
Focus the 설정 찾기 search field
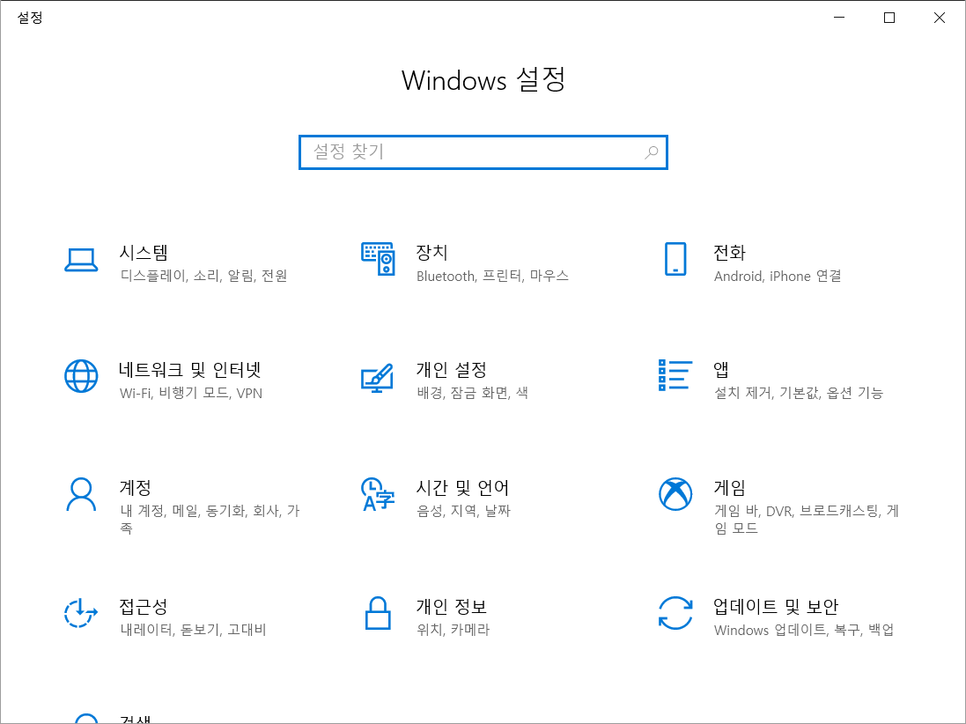pos(483,152)
